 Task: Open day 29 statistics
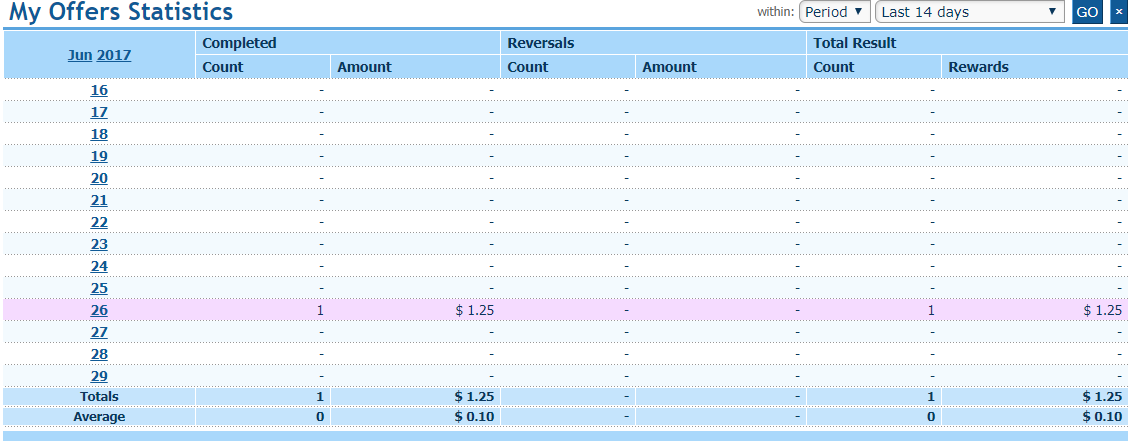click(x=99, y=376)
